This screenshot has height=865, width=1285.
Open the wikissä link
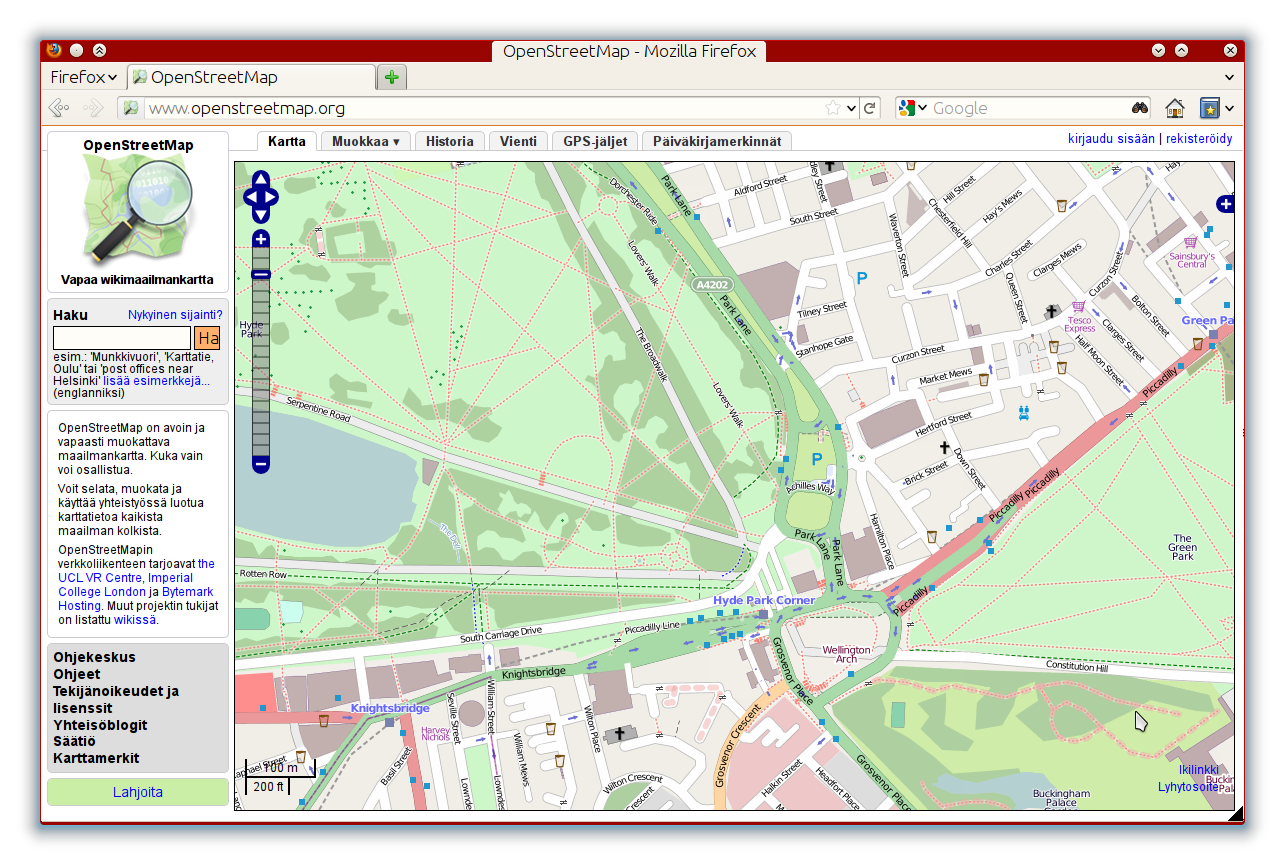tap(135, 620)
